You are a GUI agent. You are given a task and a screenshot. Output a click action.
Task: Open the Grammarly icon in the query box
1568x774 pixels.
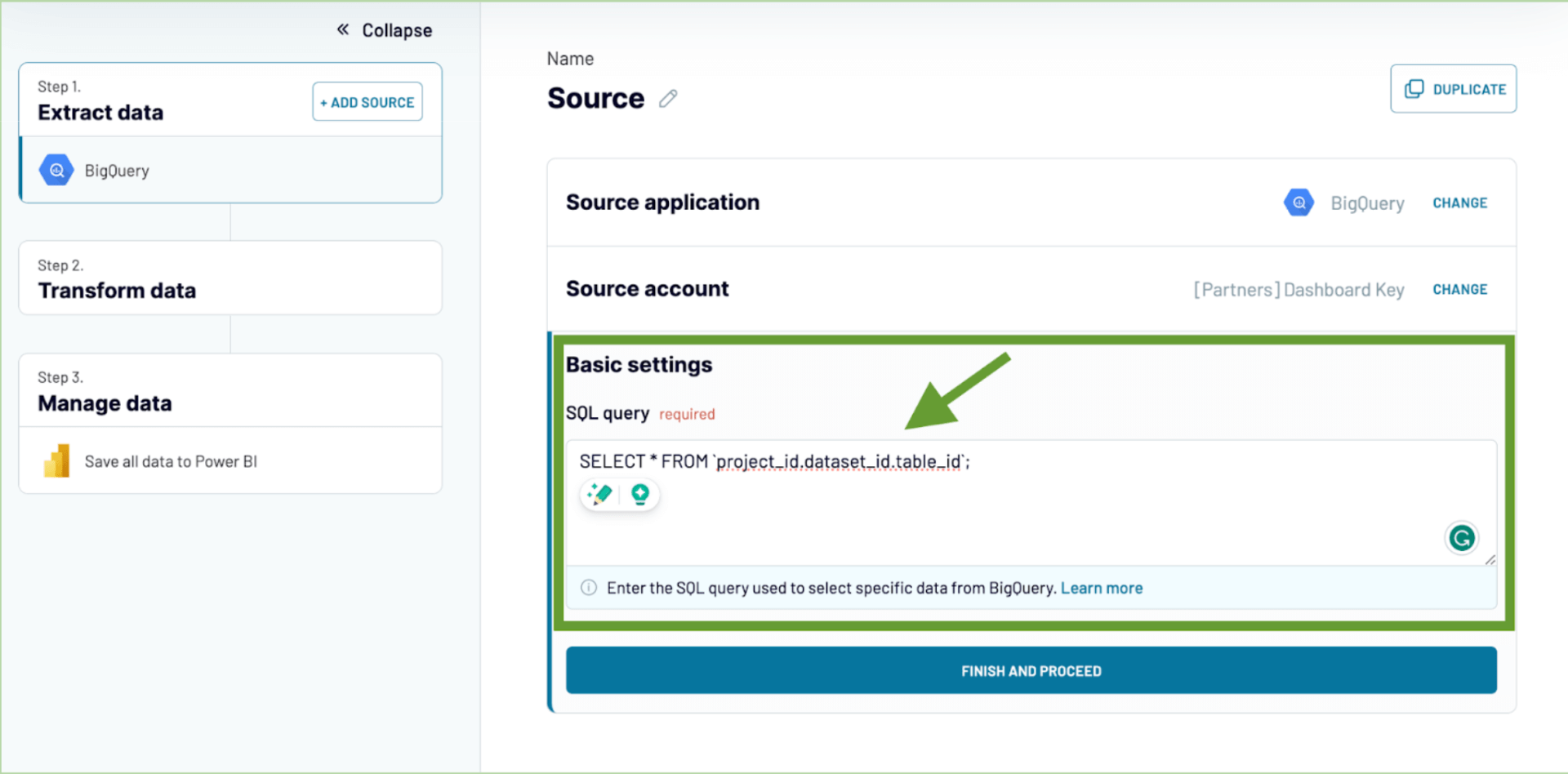(x=1462, y=538)
